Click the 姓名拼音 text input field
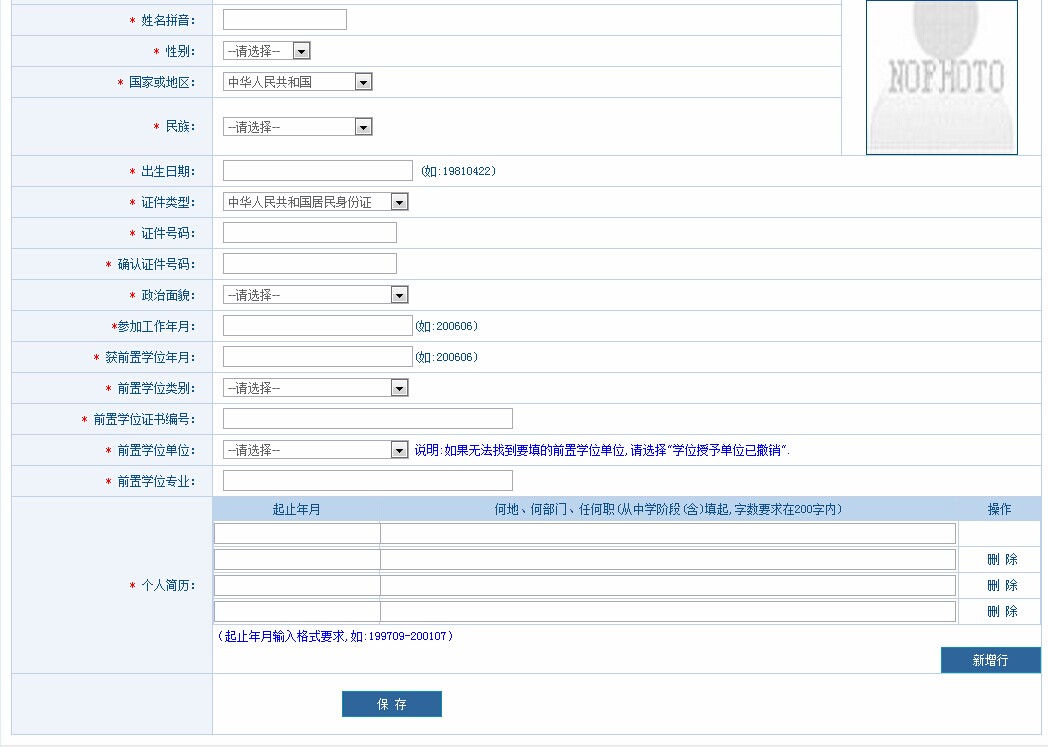The height and width of the screenshot is (747, 1048). pos(284,20)
